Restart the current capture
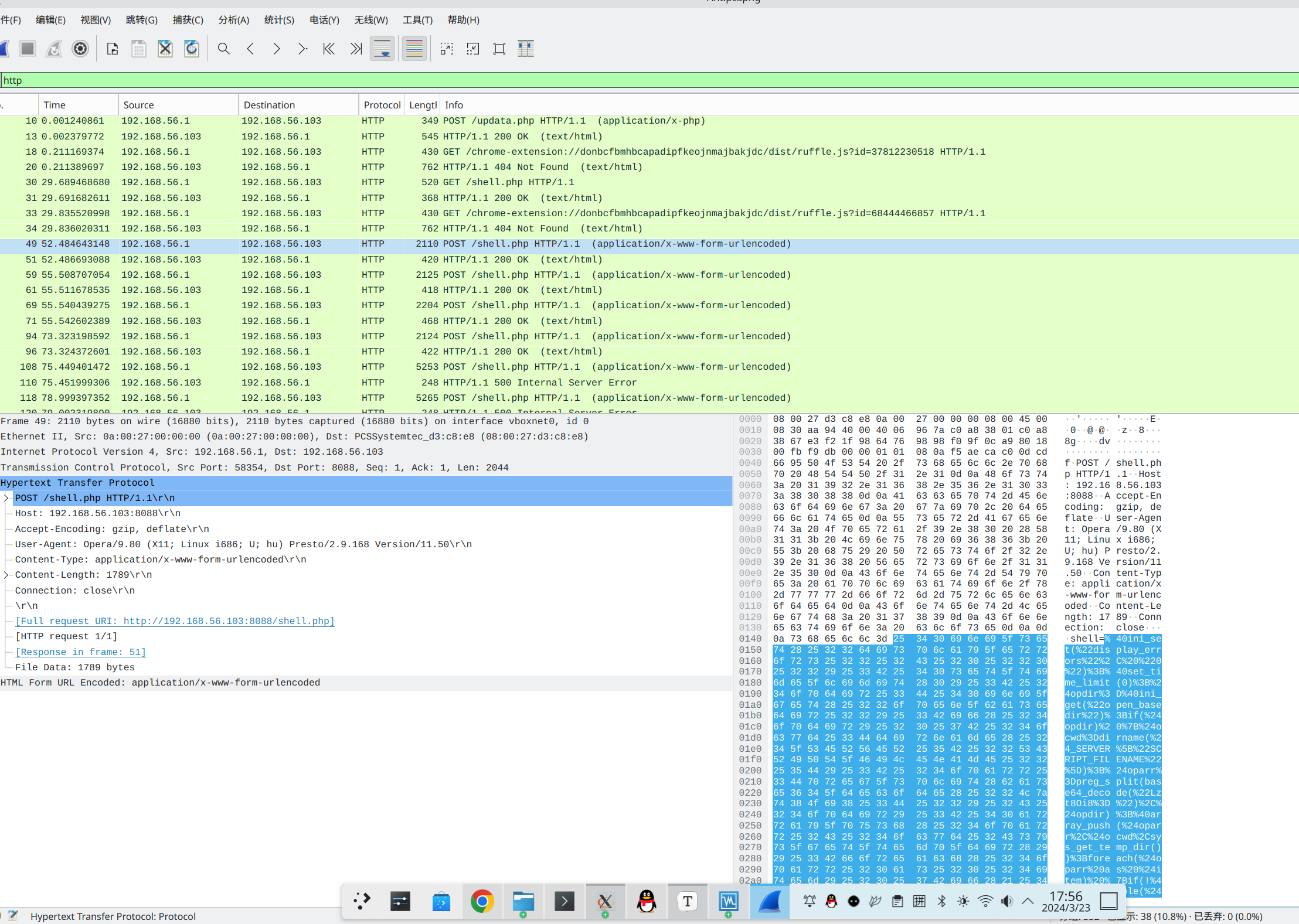 click(54, 49)
